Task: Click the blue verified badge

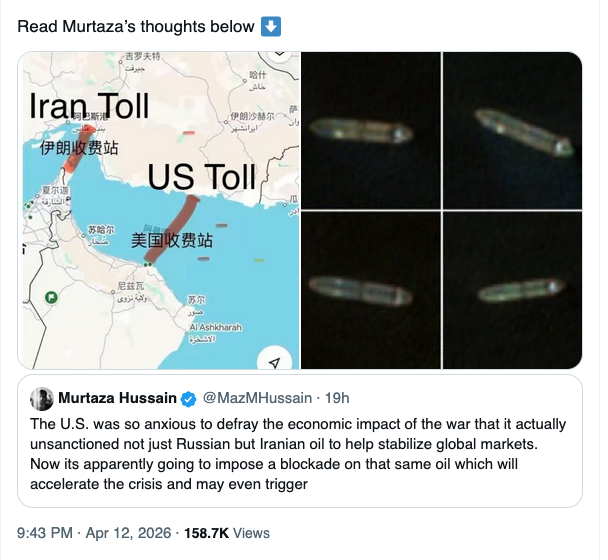Action: [188, 400]
